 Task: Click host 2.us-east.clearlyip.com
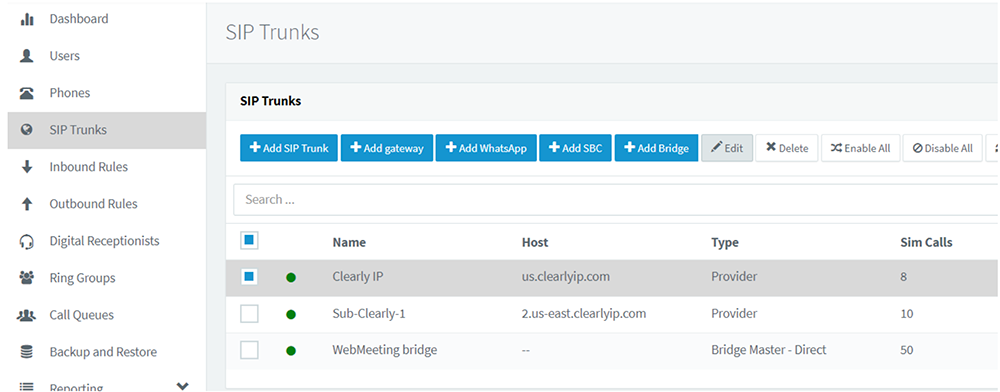pos(584,314)
